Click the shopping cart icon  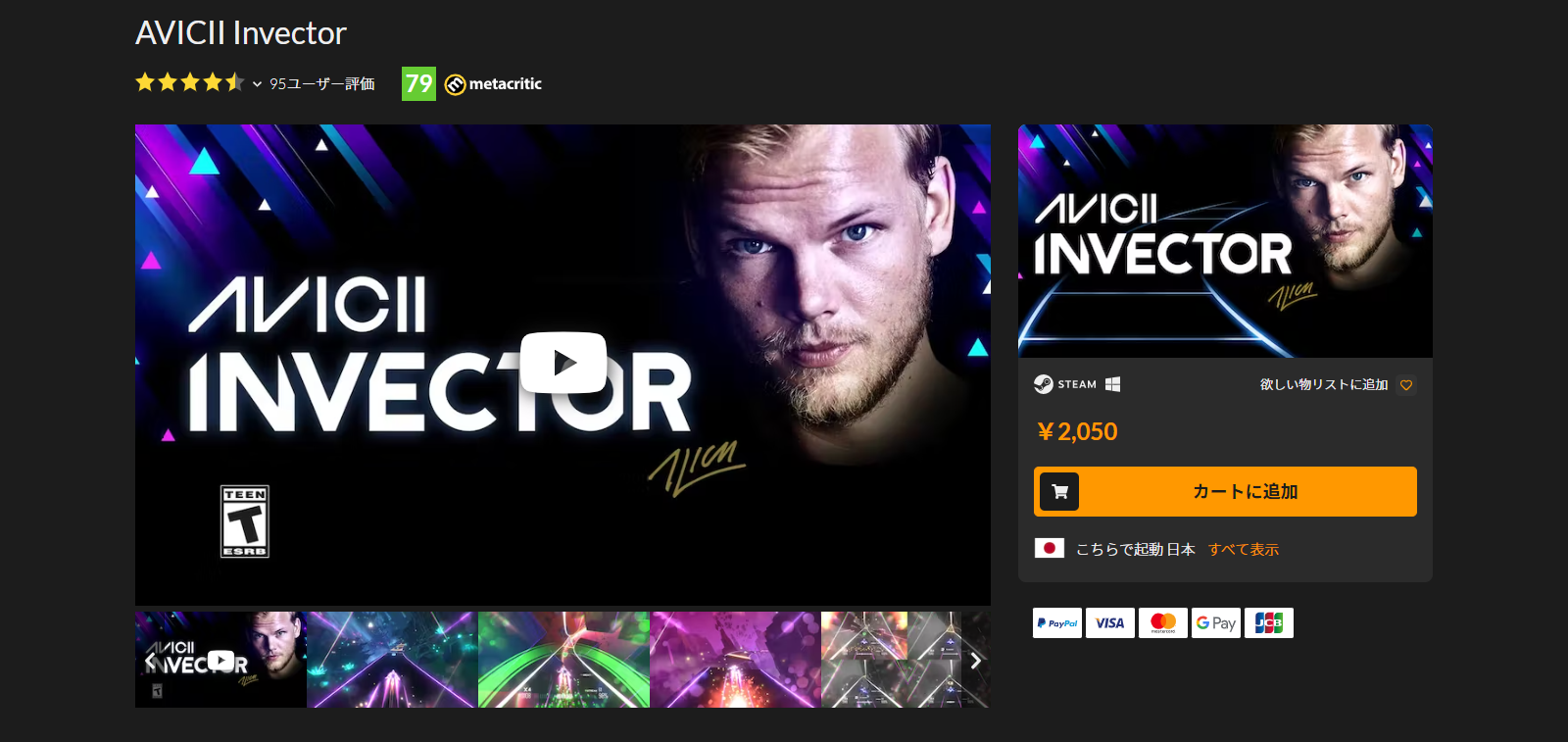tap(1059, 492)
